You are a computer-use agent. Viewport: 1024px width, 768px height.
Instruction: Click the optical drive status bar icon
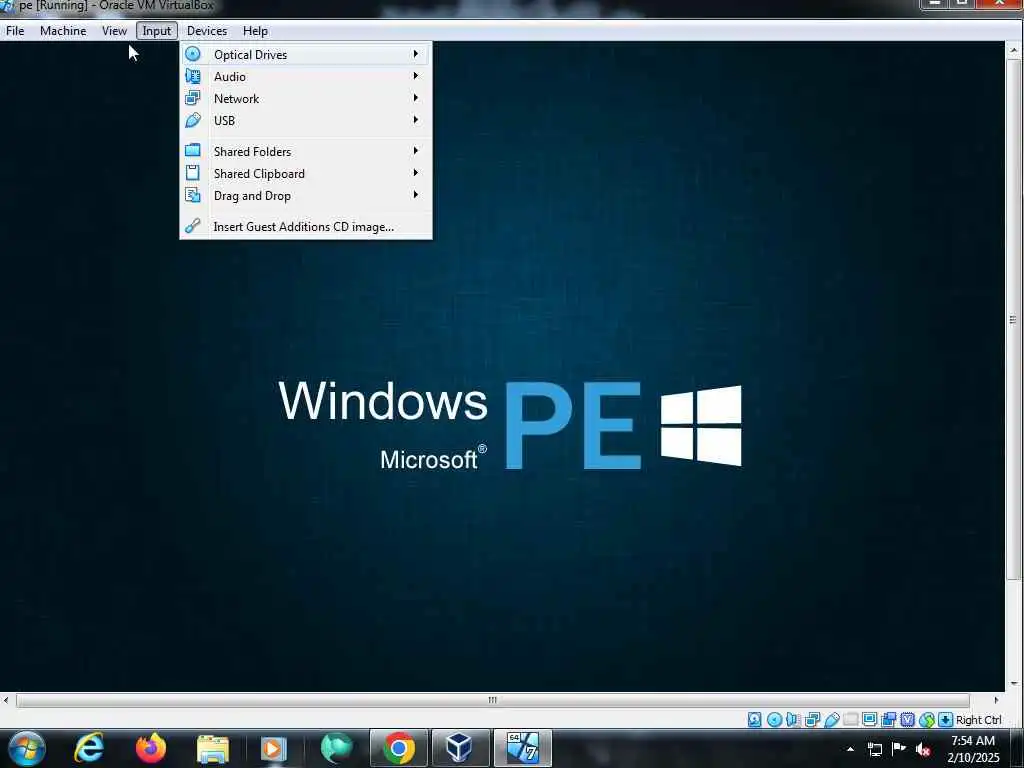coord(774,720)
